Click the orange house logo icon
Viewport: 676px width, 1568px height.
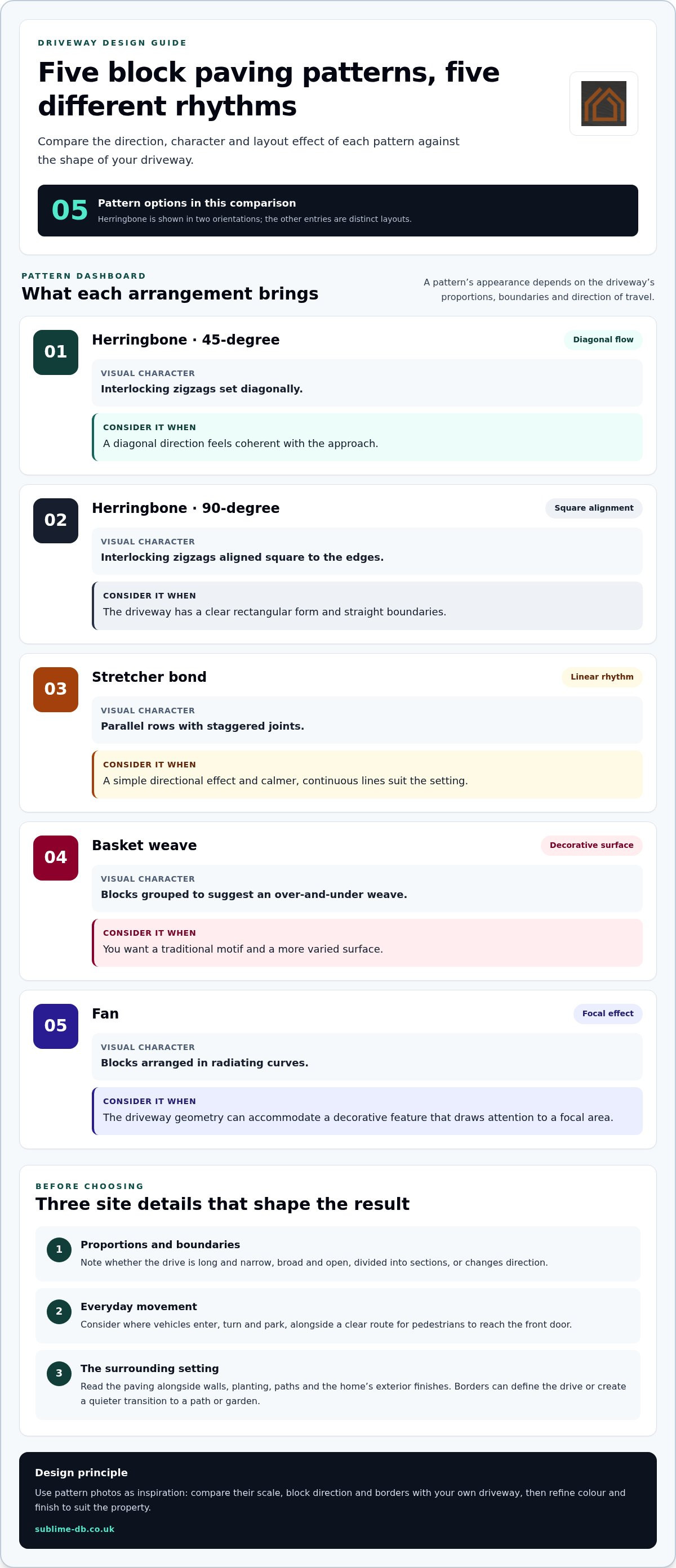pos(603,104)
